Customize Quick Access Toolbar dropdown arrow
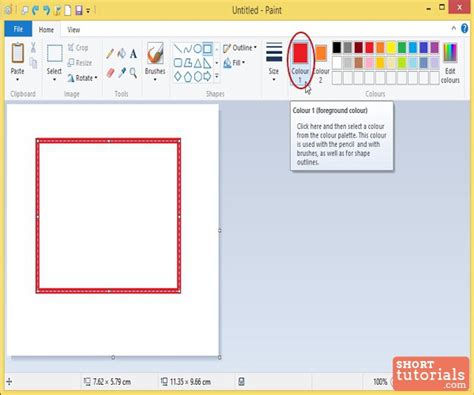 88,11
